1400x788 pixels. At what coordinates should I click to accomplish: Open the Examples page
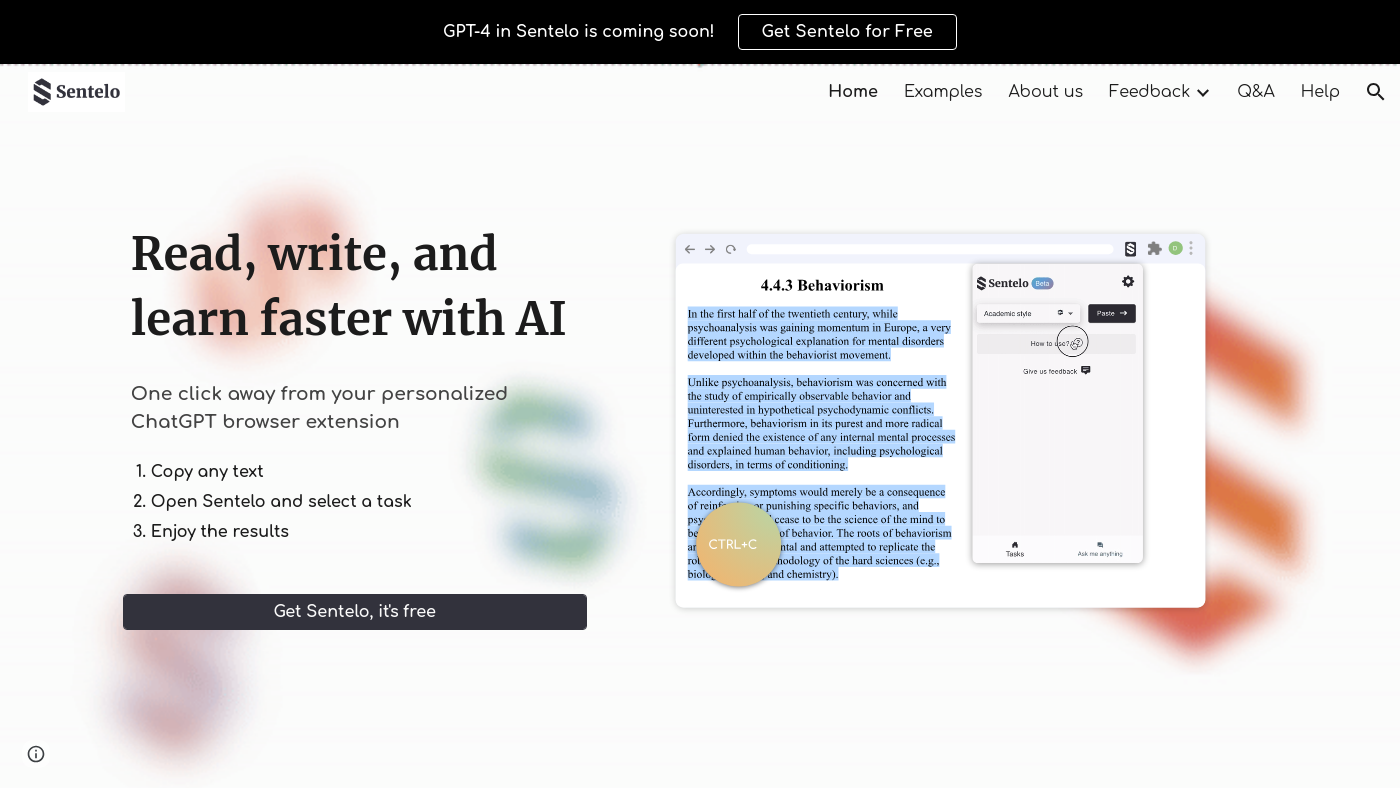coord(943,92)
